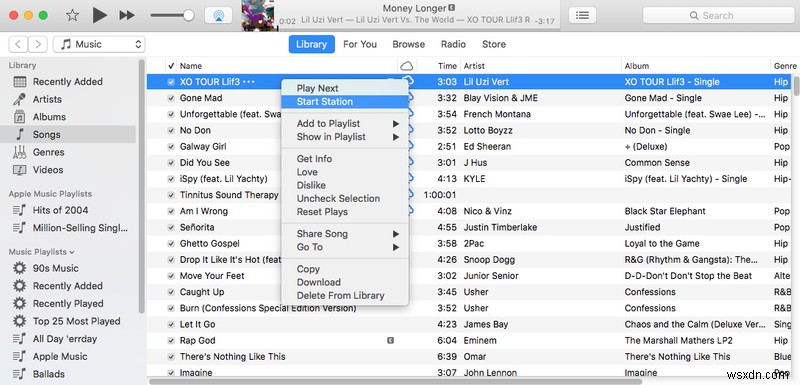This screenshot has height=385, width=800.
Task: Open the Apple Music playlist
Action: (60, 356)
